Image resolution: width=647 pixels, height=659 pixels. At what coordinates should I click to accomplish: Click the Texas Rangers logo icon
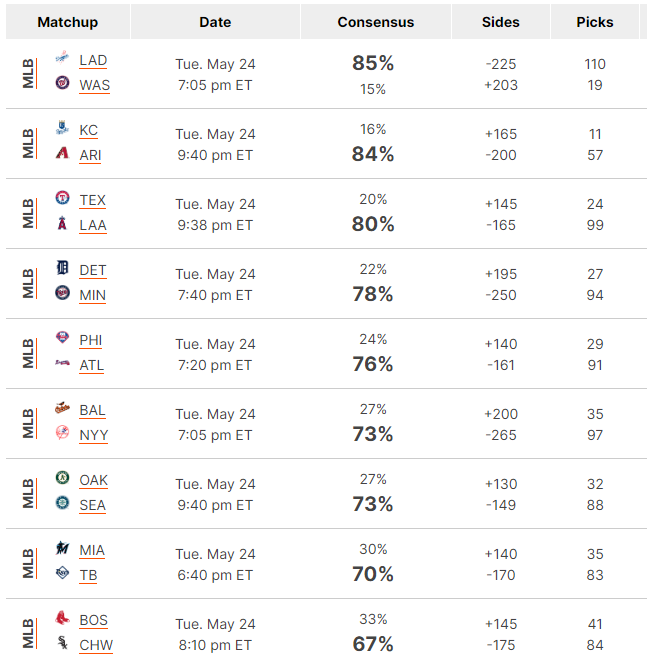pyautogui.click(x=62, y=198)
